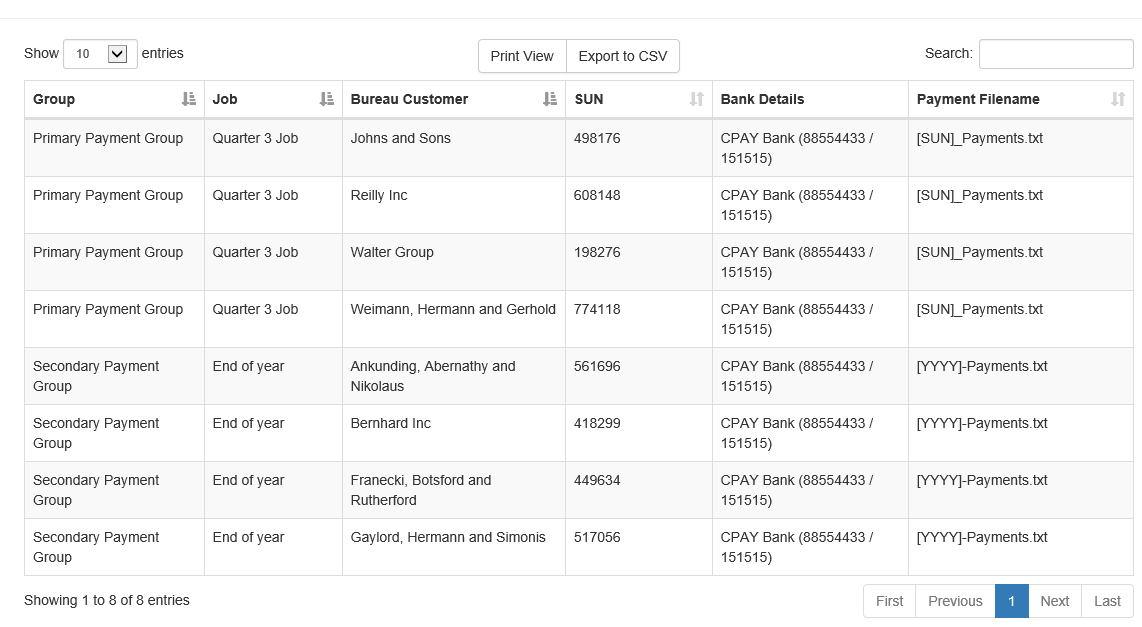
Task: Click the Payment Filename sort arrows
Action: pyautogui.click(x=1118, y=99)
